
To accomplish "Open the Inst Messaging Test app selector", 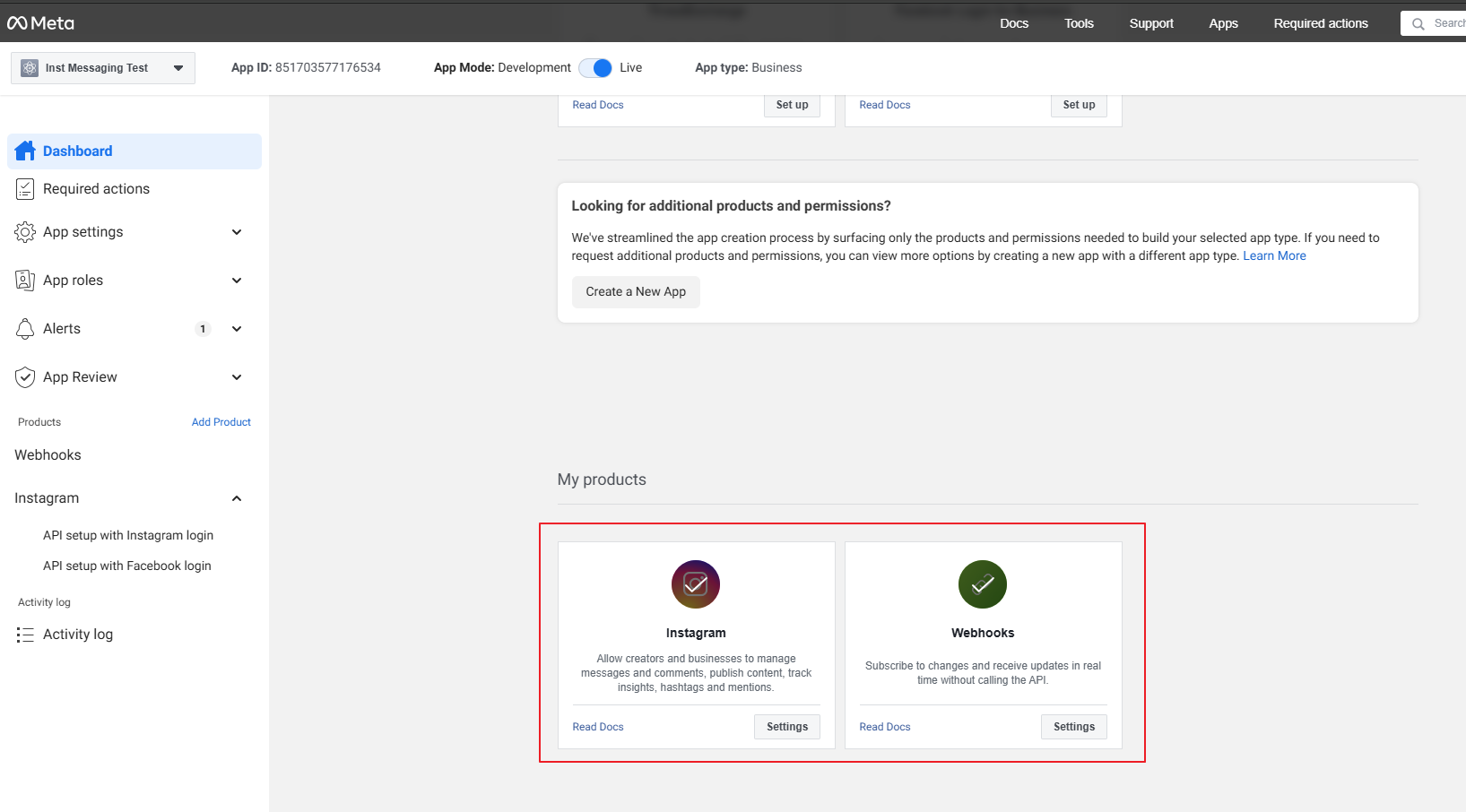I will (x=103, y=68).
